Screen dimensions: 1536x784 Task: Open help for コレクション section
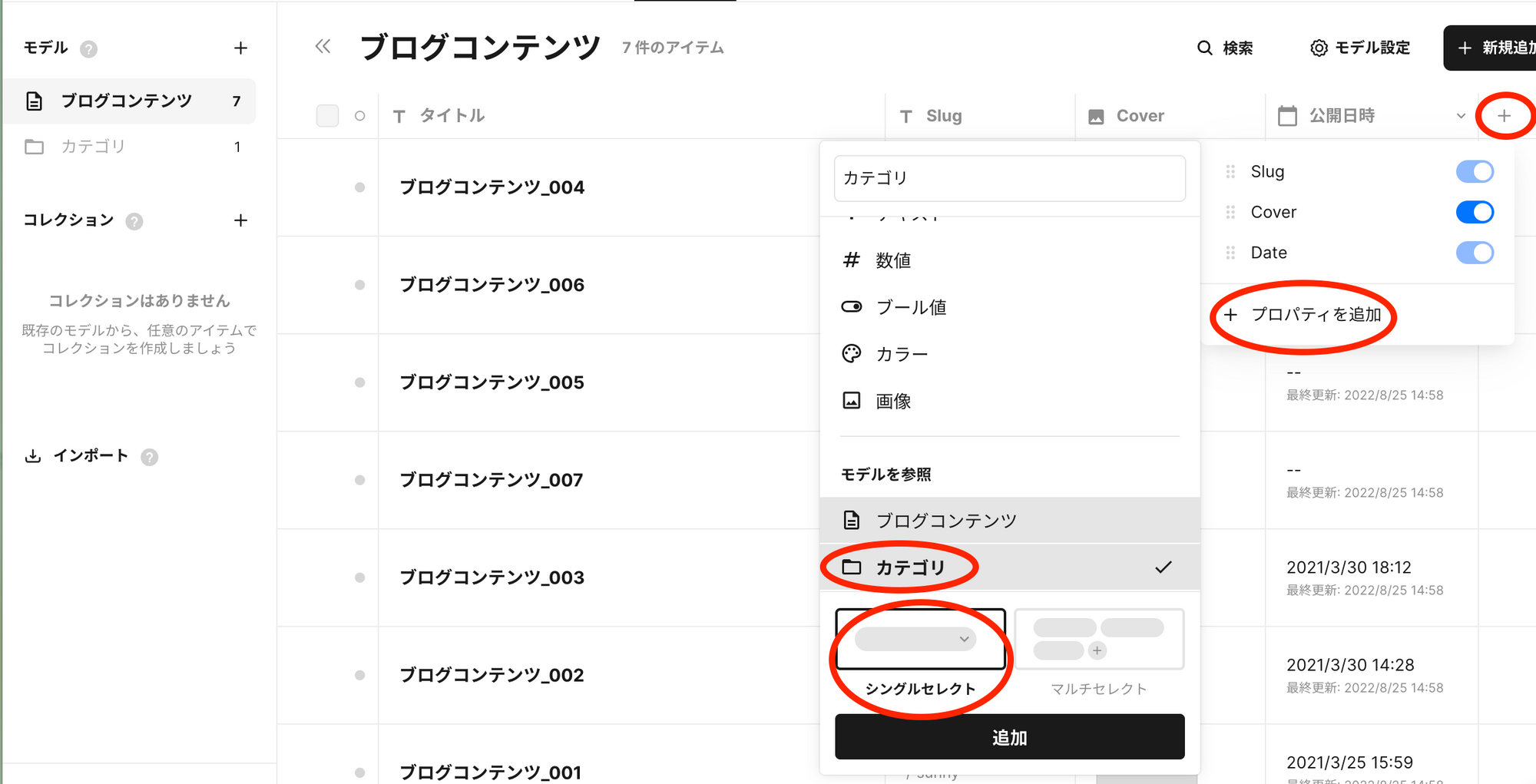134,221
